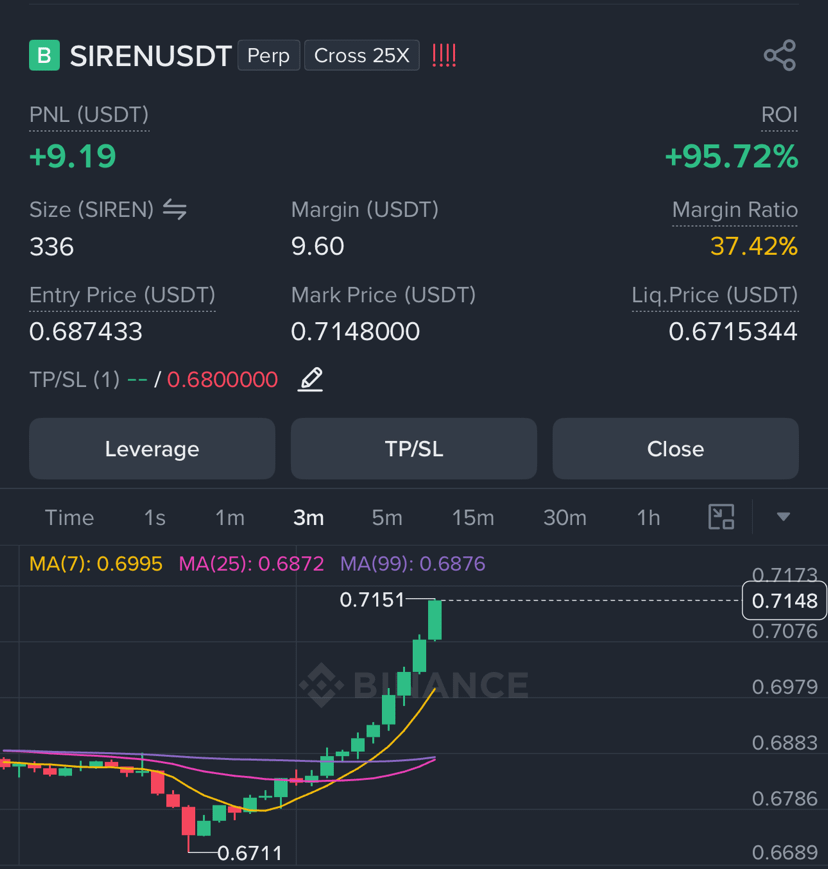Tap the SIRENUSDT symbol name
Image resolution: width=828 pixels, height=869 pixels.
151,56
